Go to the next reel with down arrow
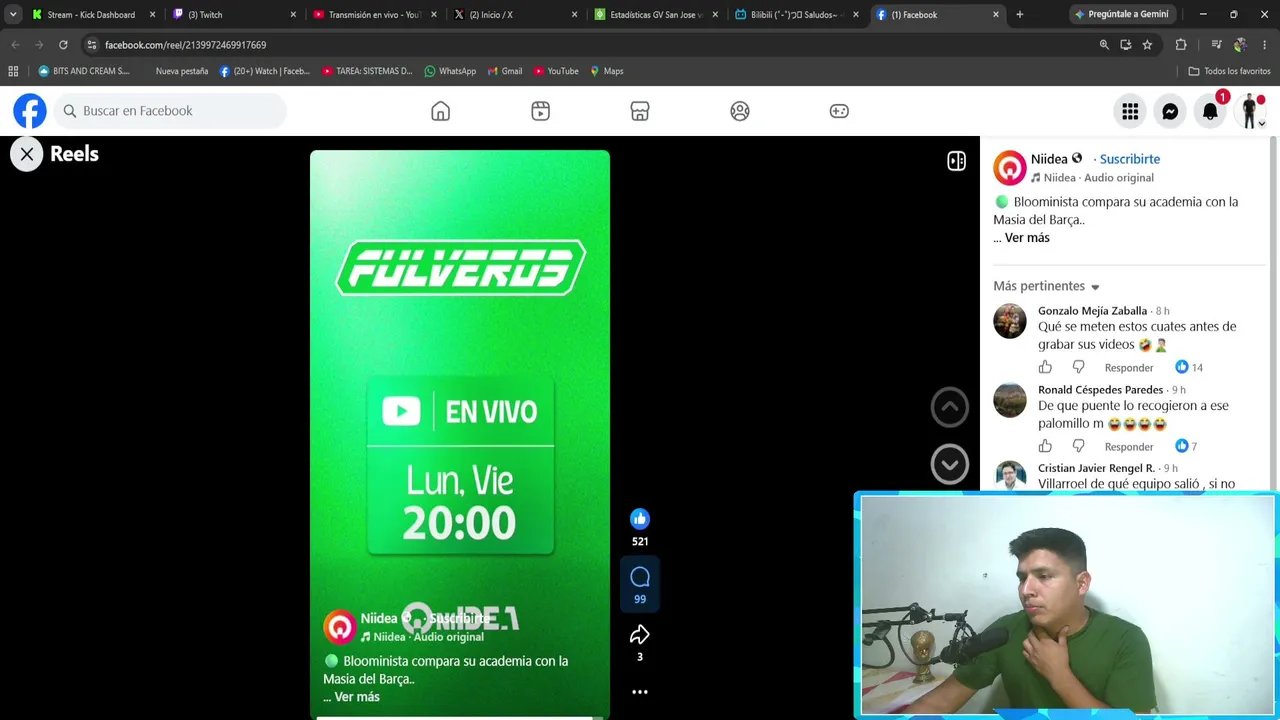The image size is (1280, 720). coord(950,464)
